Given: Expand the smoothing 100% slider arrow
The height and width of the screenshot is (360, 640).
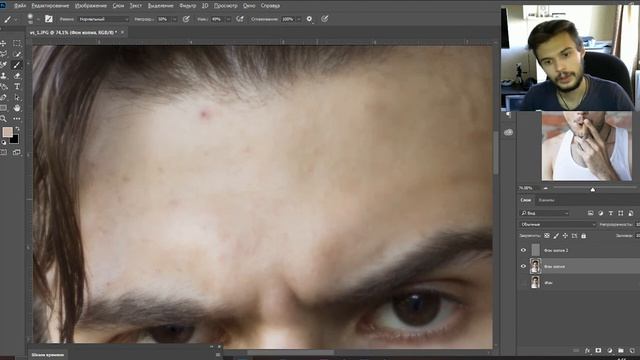Looking at the screenshot, I should 299,19.
